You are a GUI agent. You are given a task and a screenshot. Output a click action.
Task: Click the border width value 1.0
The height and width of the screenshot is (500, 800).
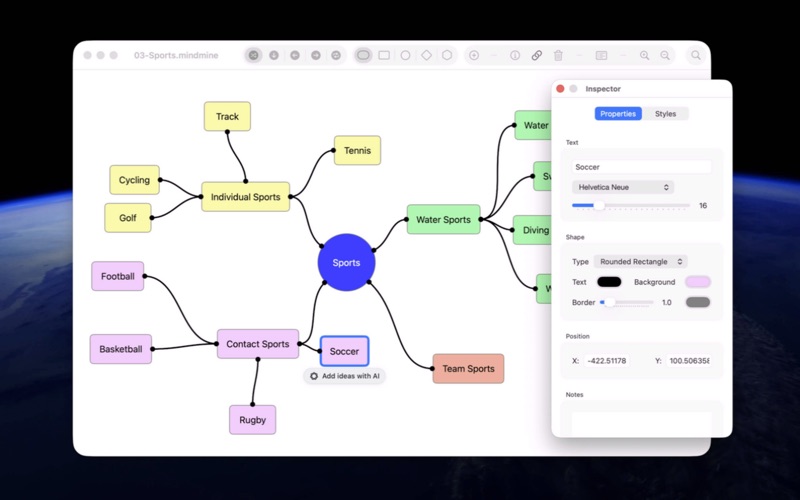tap(666, 303)
